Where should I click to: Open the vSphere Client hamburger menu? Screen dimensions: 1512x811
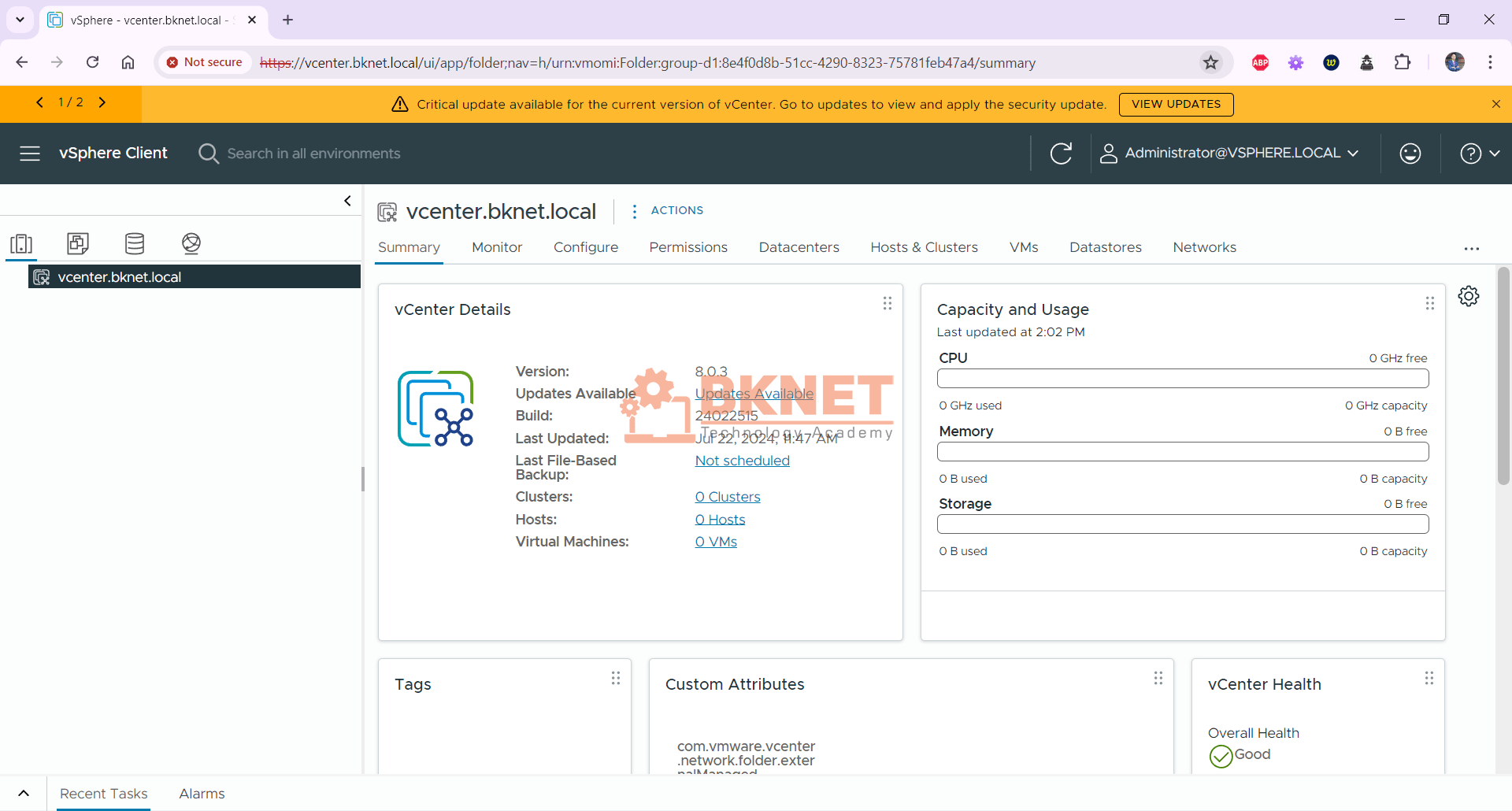[29, 153]
